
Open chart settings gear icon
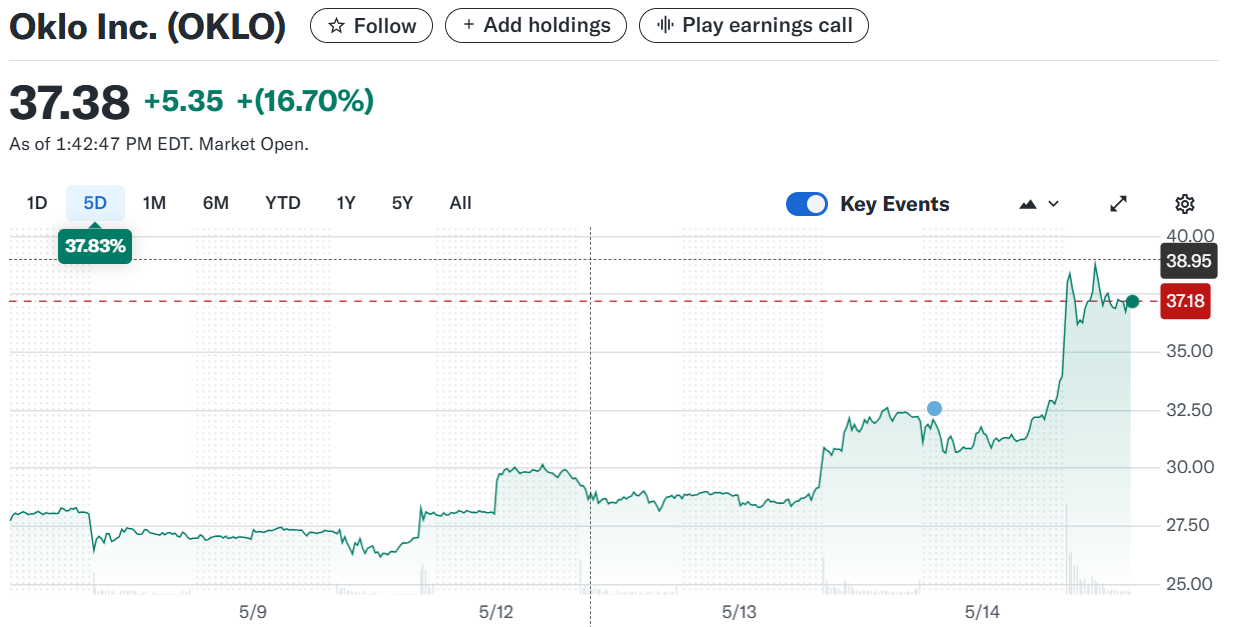(x=1185, y=204)
